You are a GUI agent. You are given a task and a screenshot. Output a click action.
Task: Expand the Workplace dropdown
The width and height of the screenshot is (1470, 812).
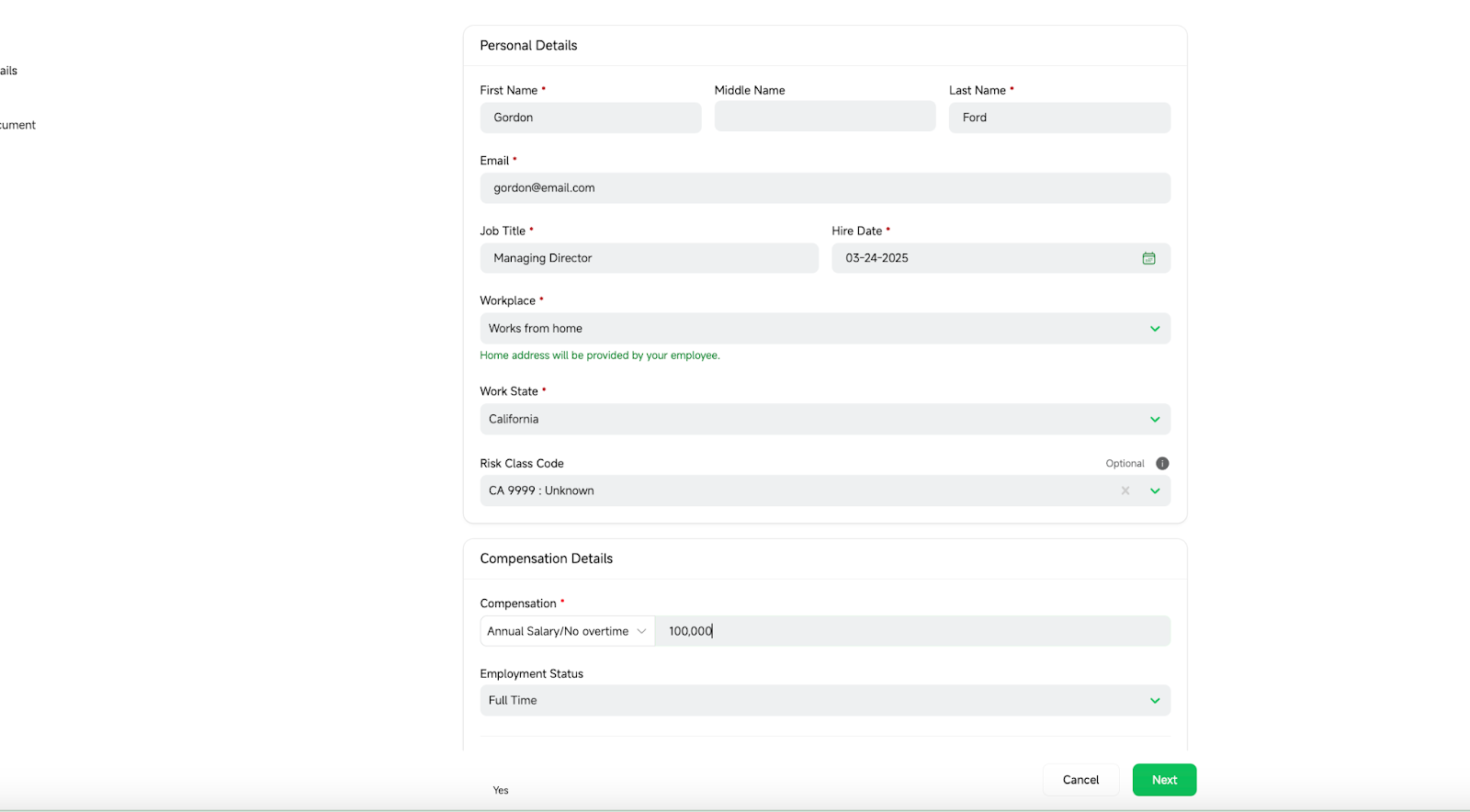pos(1155,329)
